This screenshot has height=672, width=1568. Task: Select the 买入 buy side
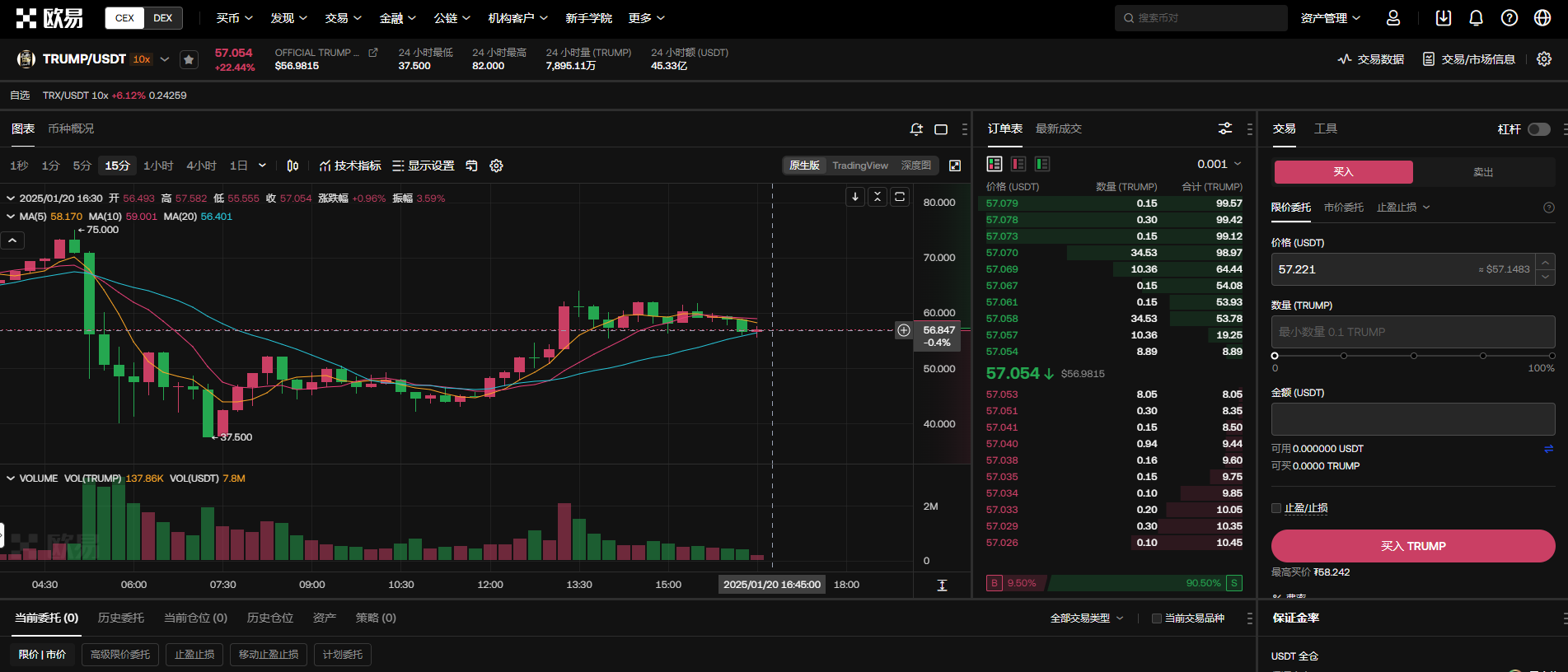coord(1343,172)
